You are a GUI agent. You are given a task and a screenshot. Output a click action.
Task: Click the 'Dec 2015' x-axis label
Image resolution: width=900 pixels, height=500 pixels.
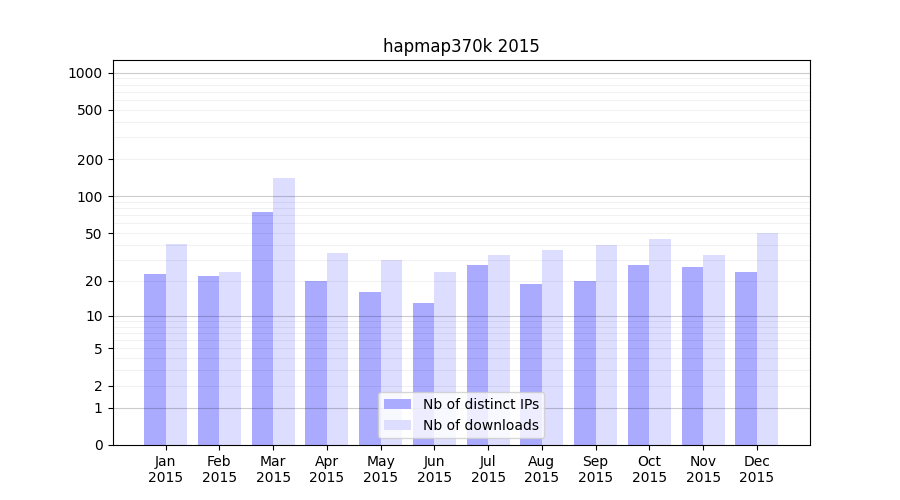point(757,469)
